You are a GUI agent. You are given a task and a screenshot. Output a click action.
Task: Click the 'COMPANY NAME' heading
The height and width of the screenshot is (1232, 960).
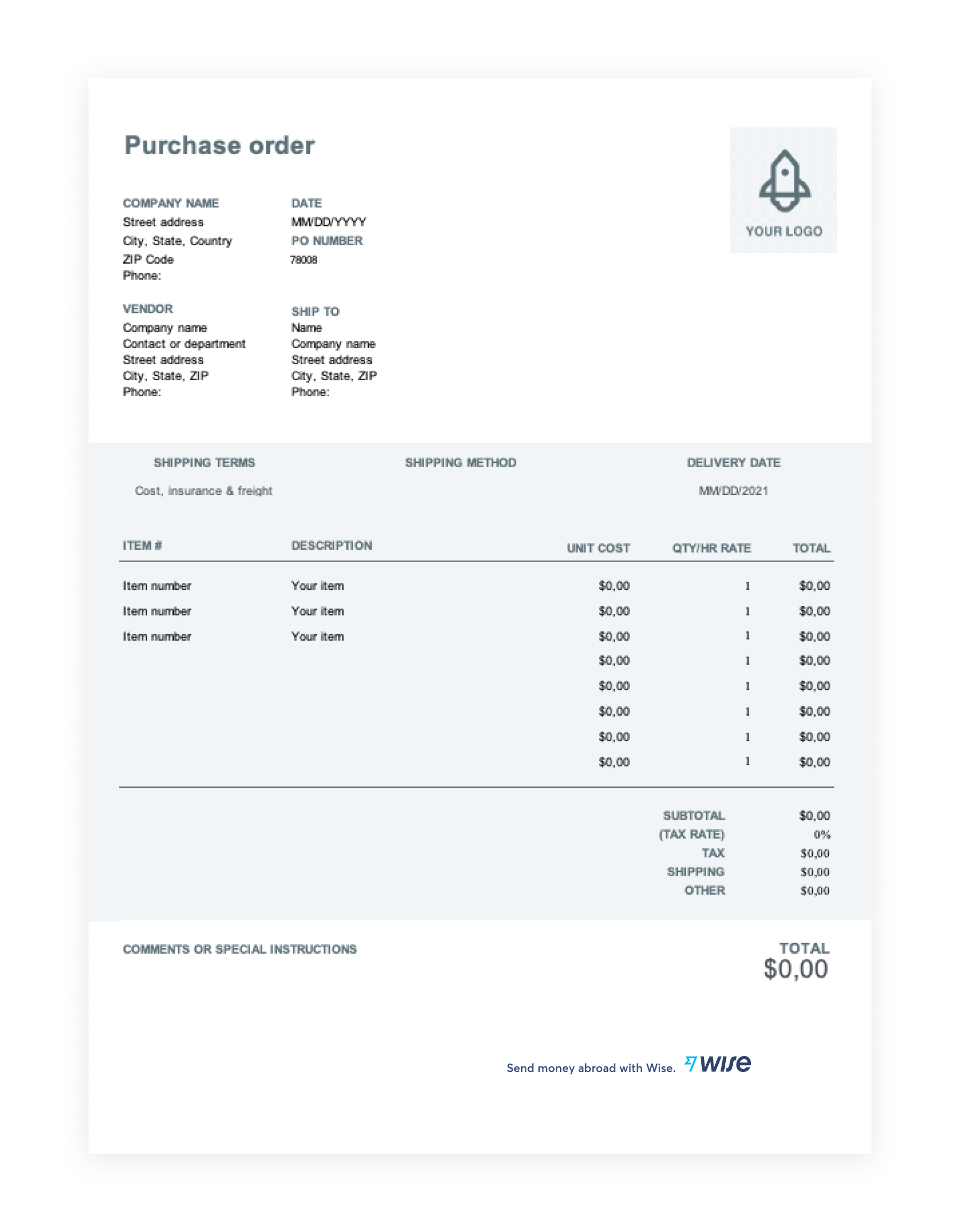[171, 203]
